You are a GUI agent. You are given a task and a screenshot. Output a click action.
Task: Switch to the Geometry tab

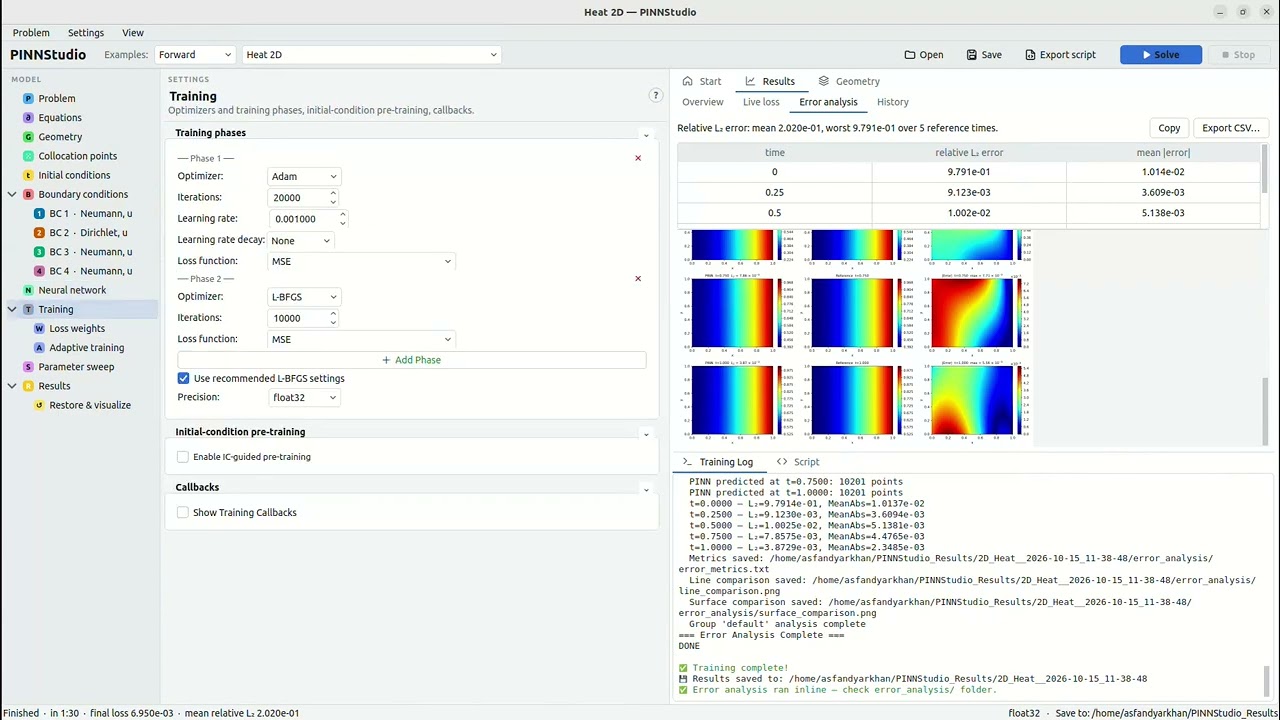click(849, 81)
